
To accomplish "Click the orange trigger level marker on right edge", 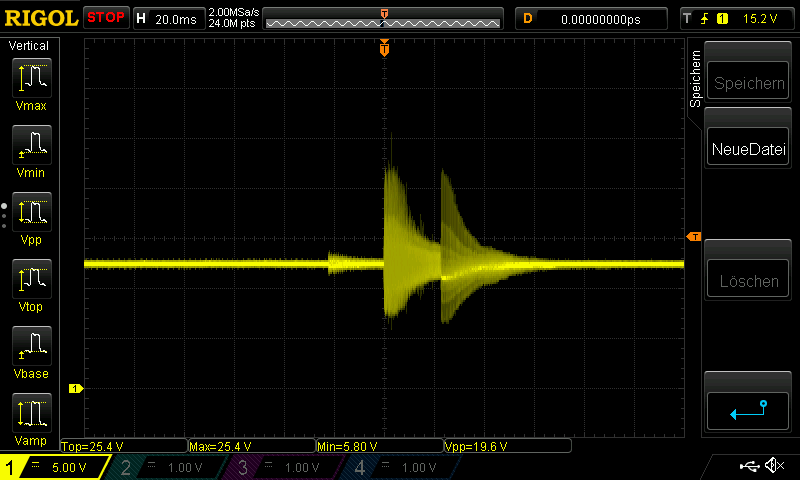I will (693, 236).
